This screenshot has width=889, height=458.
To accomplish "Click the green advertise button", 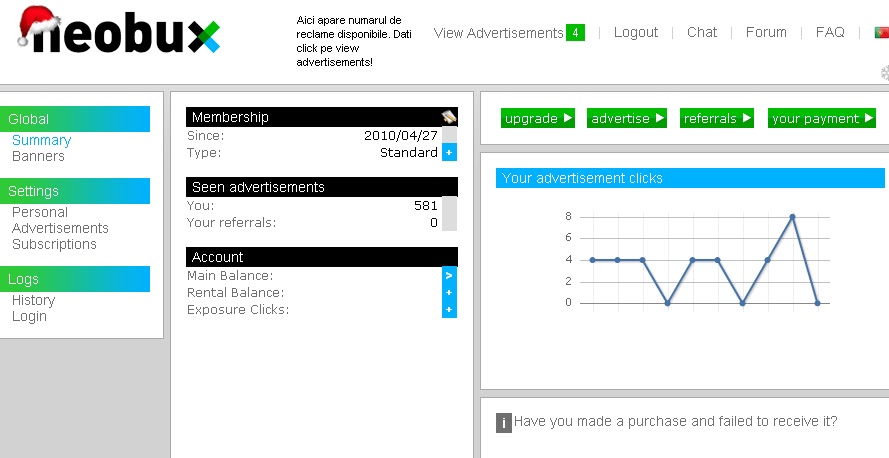I will point(626,118).
